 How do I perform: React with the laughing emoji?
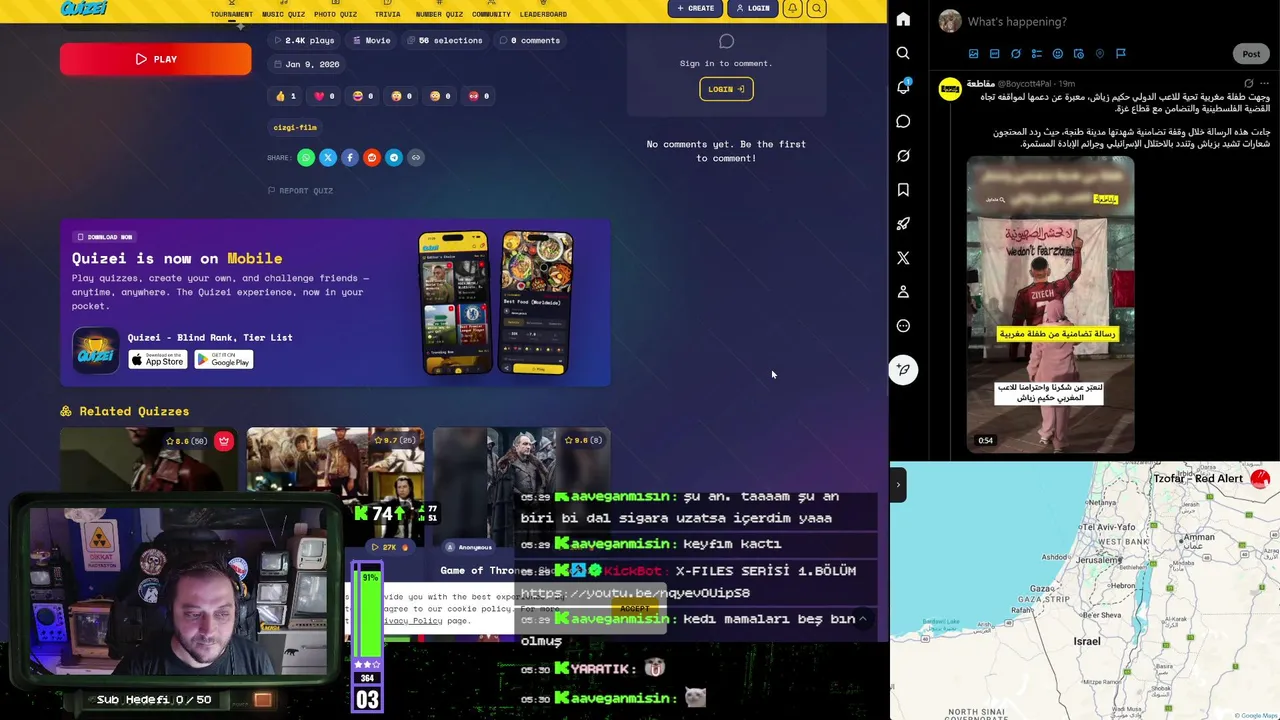click(363, 96)
